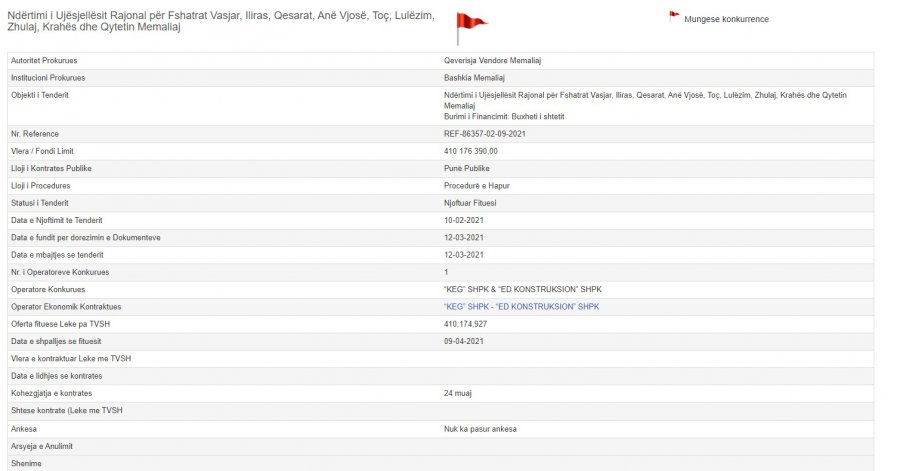Click the Arsyeja e Anulimit label
900x471 pixels.
42,446
